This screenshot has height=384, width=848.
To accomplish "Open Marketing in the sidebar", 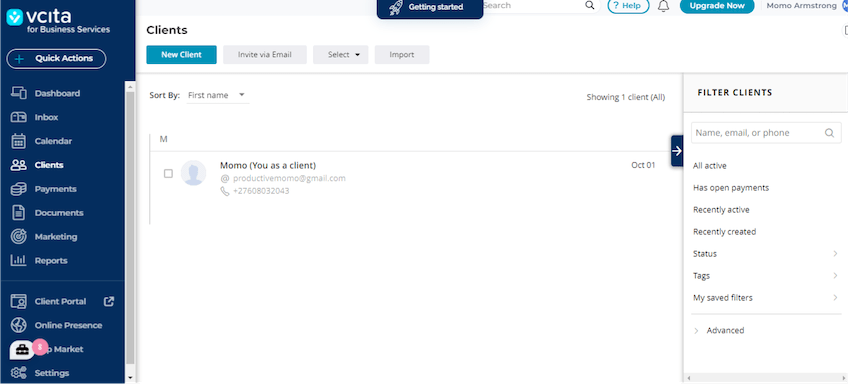I will [x=56, y=237].
